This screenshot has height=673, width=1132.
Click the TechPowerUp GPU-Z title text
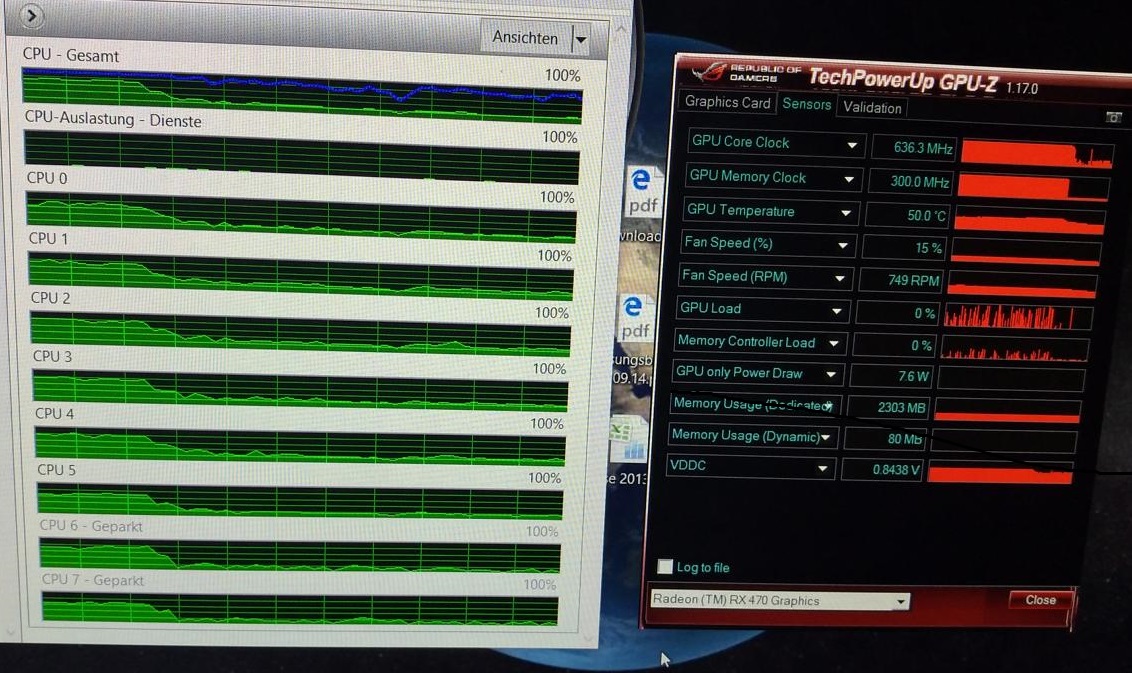tap(903, 79)
